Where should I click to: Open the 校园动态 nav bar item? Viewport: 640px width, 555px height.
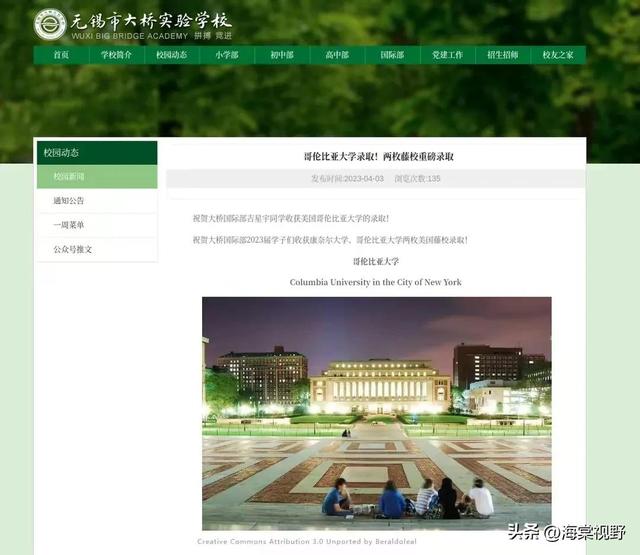tap(172, 55)
